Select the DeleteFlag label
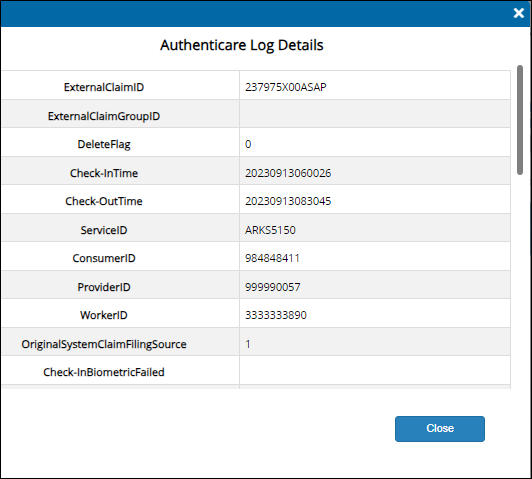This screenshot has height=479, width=532. pos(104,144)
